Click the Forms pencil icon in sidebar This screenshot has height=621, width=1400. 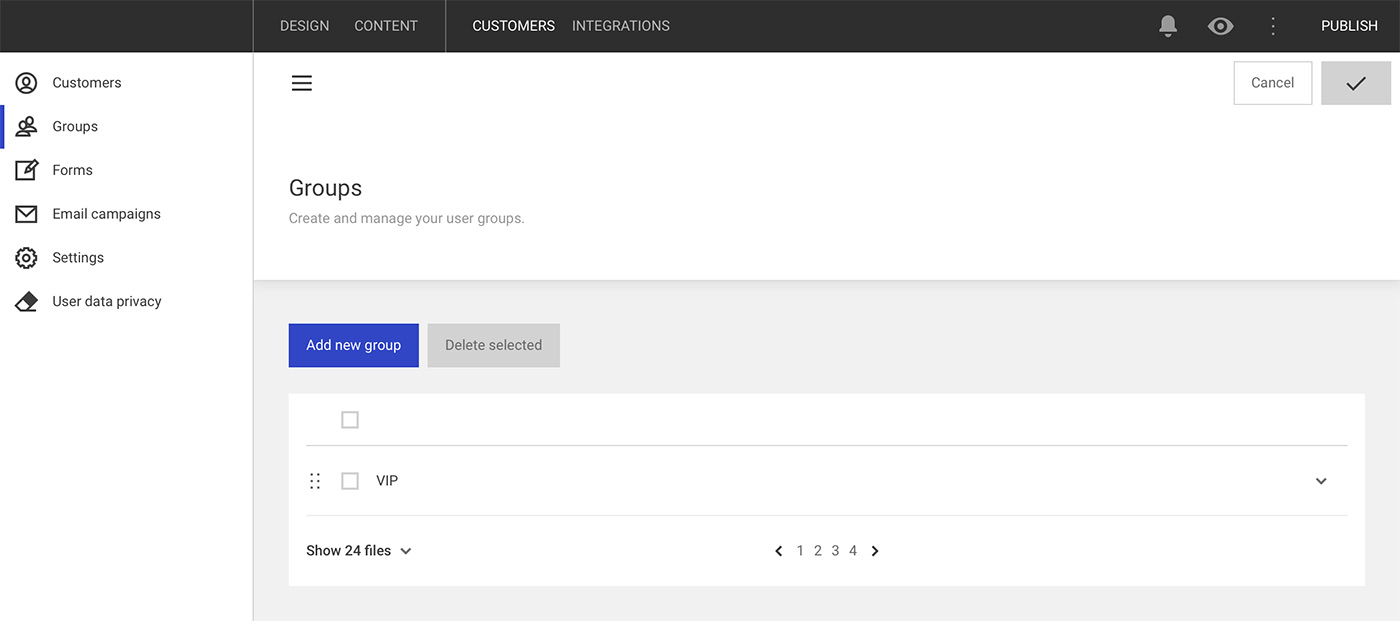(x=26, y=170)
